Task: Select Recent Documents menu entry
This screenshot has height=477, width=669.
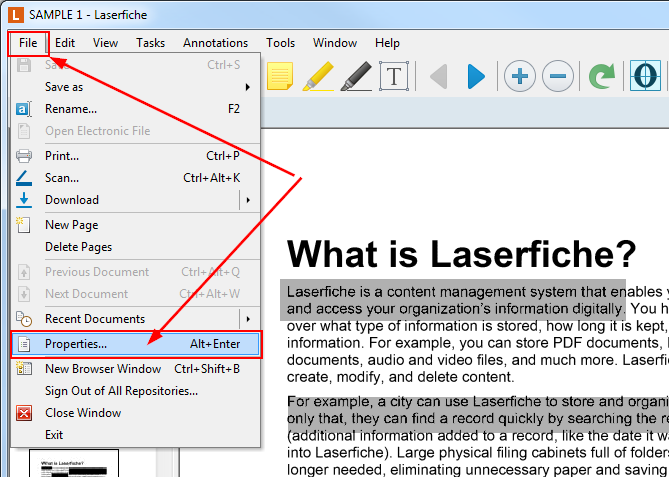Action: 135,319
